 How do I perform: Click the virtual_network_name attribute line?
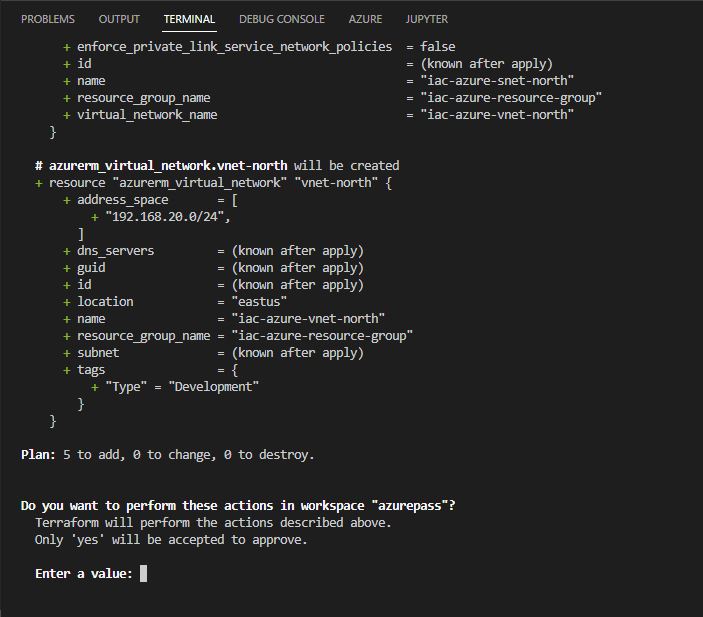(x=318, y=115)
